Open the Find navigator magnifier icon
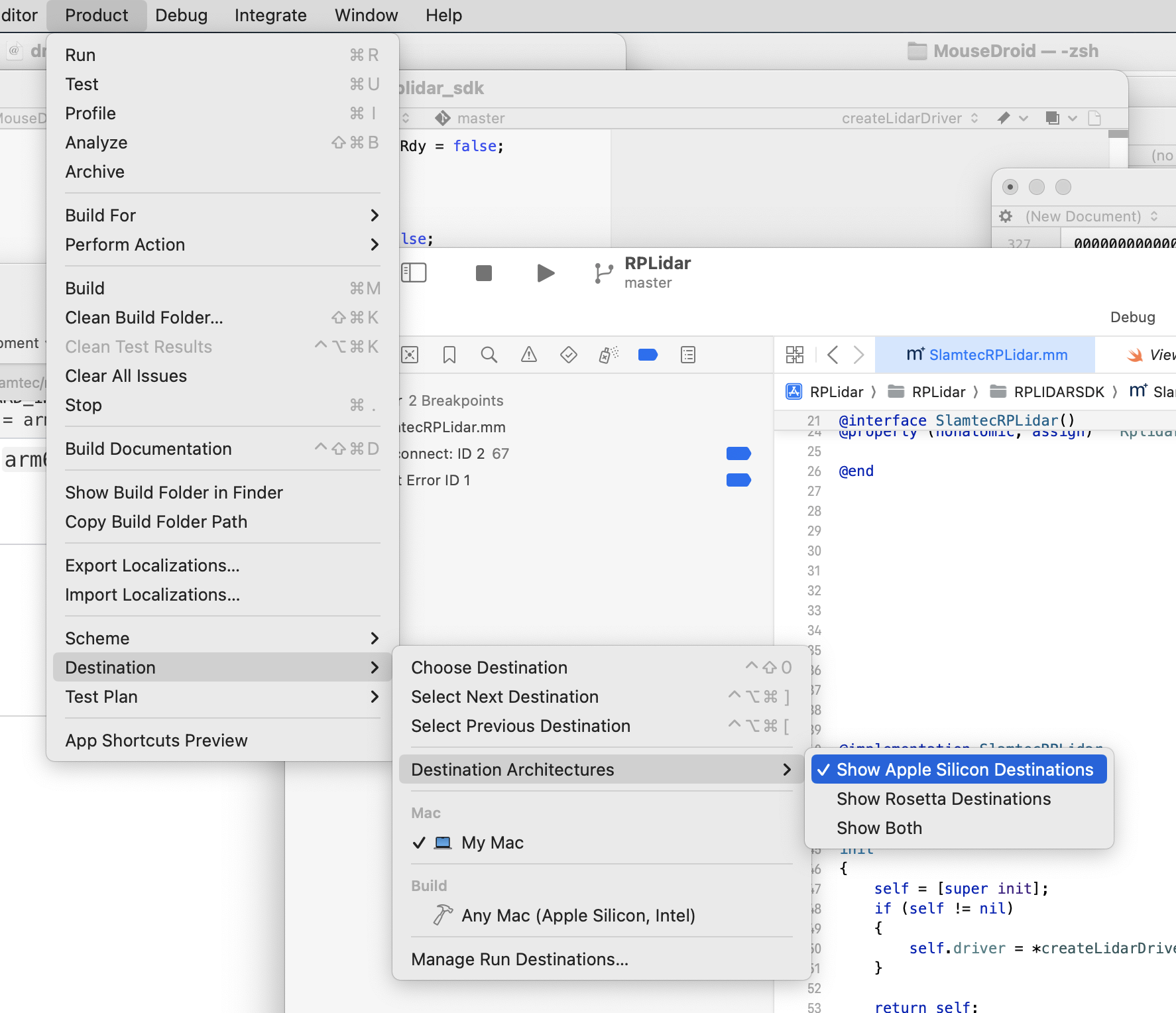Viewport: 1176px width, 1013px height. point(489,355)
